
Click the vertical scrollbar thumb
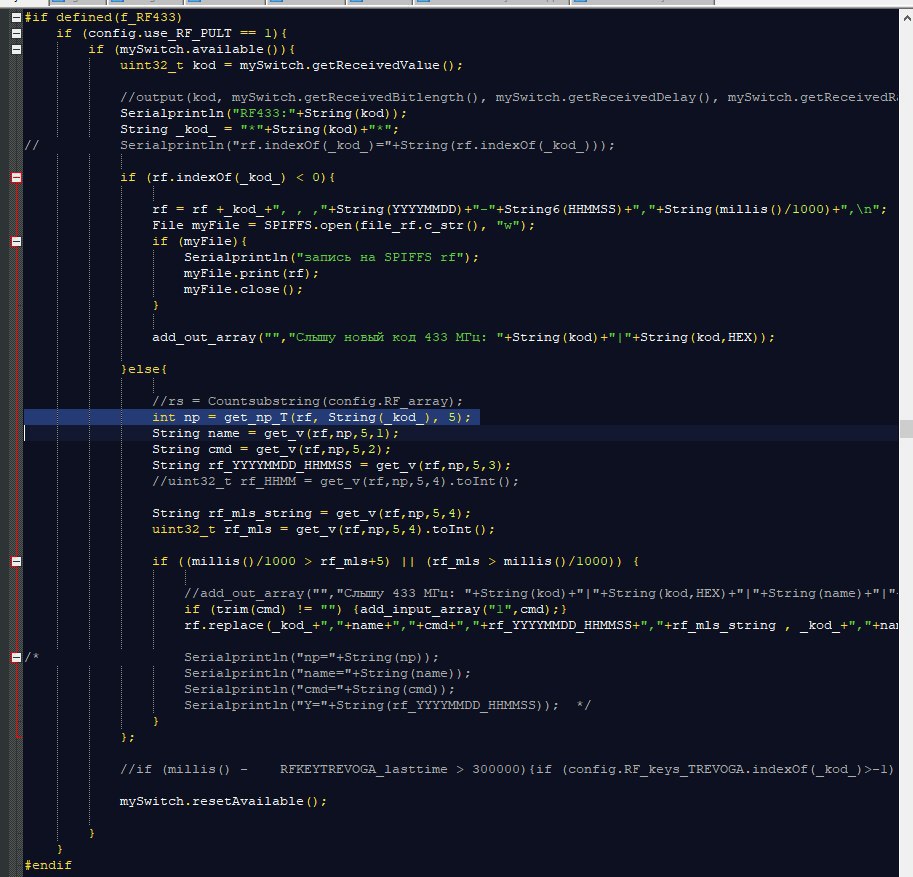click(907, 429)
